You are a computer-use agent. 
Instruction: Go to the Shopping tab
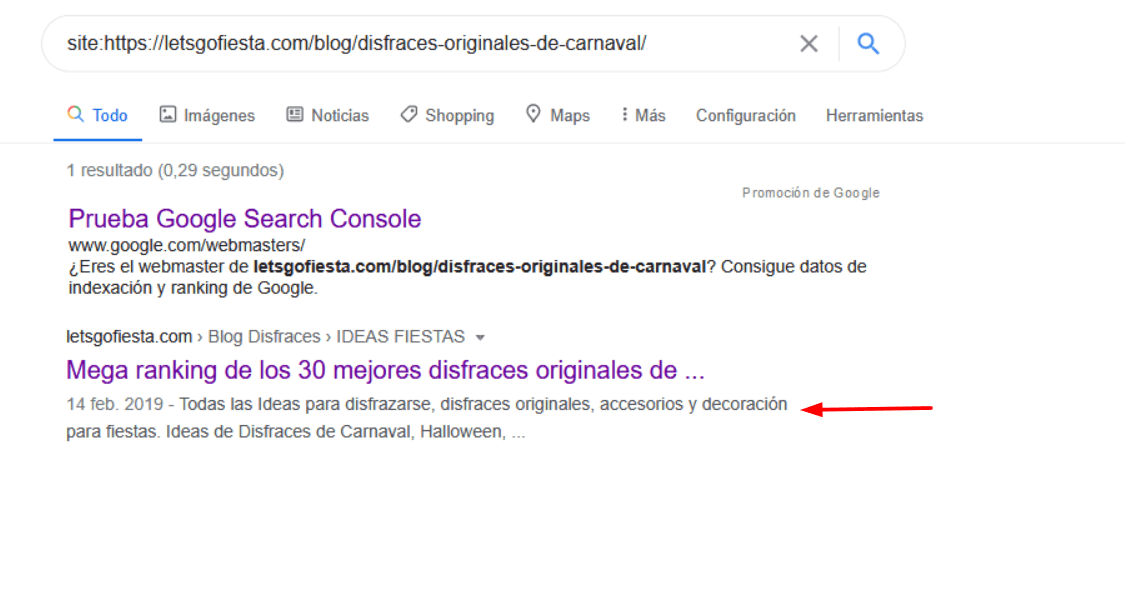click(x=448, y=116)
